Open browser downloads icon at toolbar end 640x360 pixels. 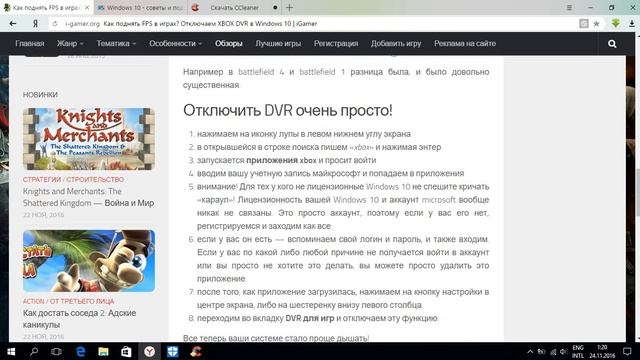(x=632, y=24)
